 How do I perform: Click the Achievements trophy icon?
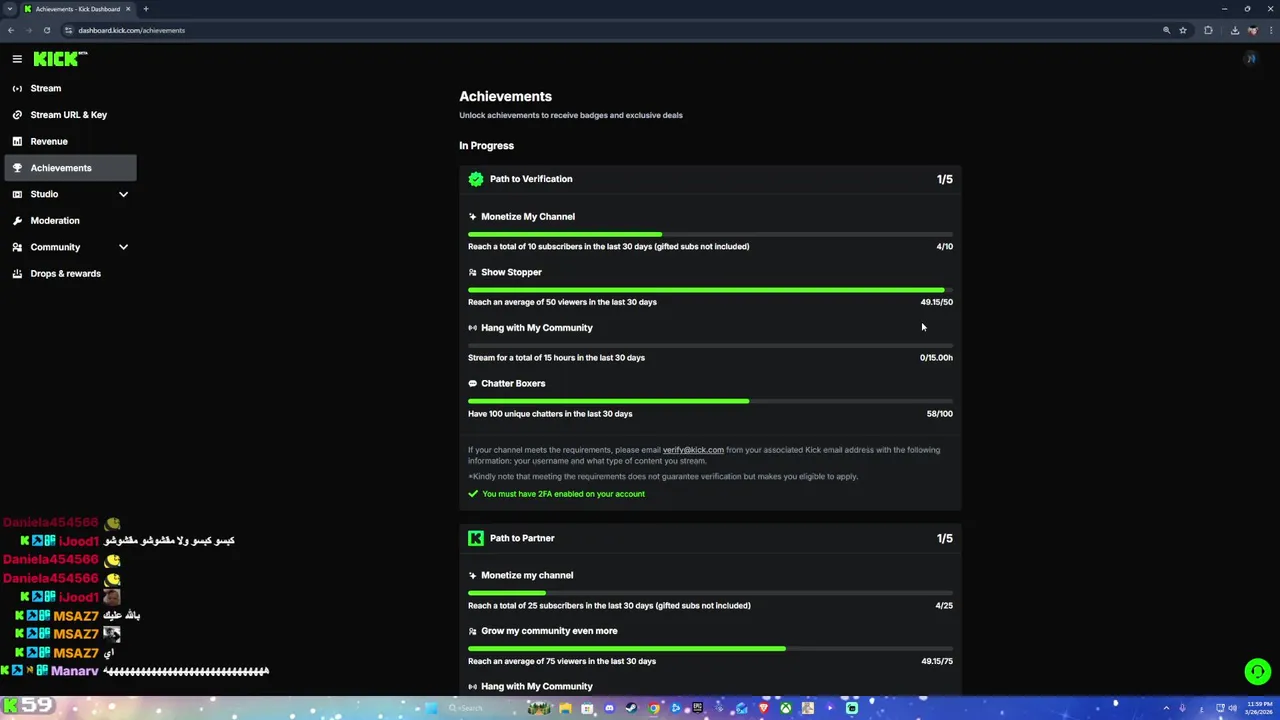tap(17, 168)
